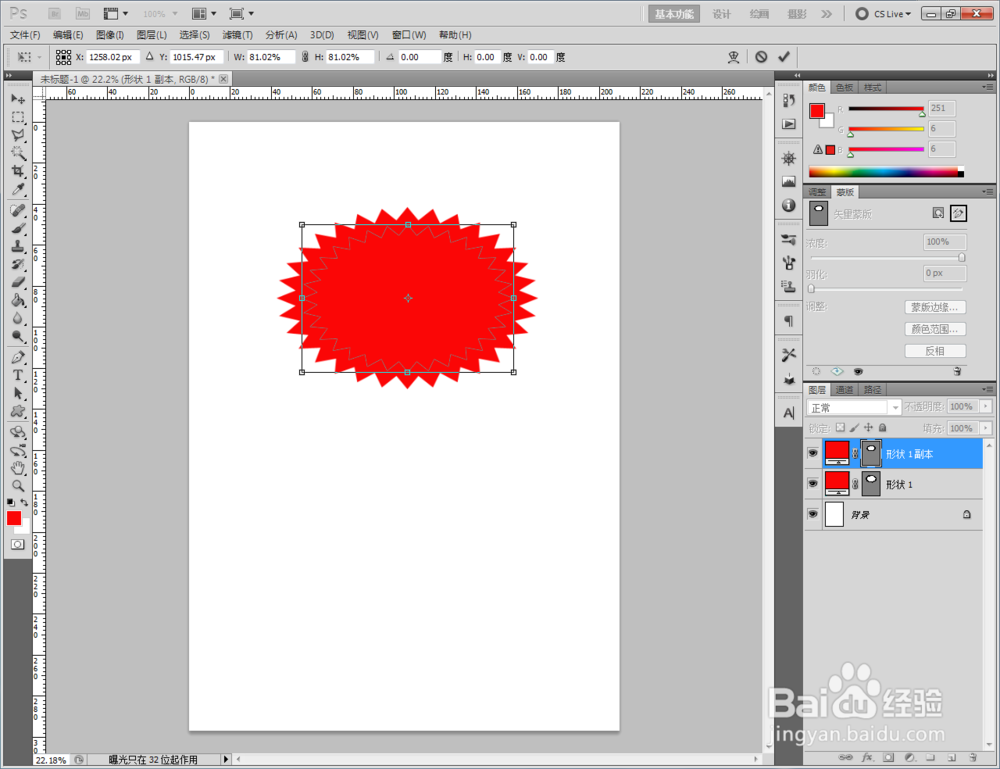The image size is (1000, 769).
Task: Hide the 形状 1 layer
Action: tap(812, 484)
